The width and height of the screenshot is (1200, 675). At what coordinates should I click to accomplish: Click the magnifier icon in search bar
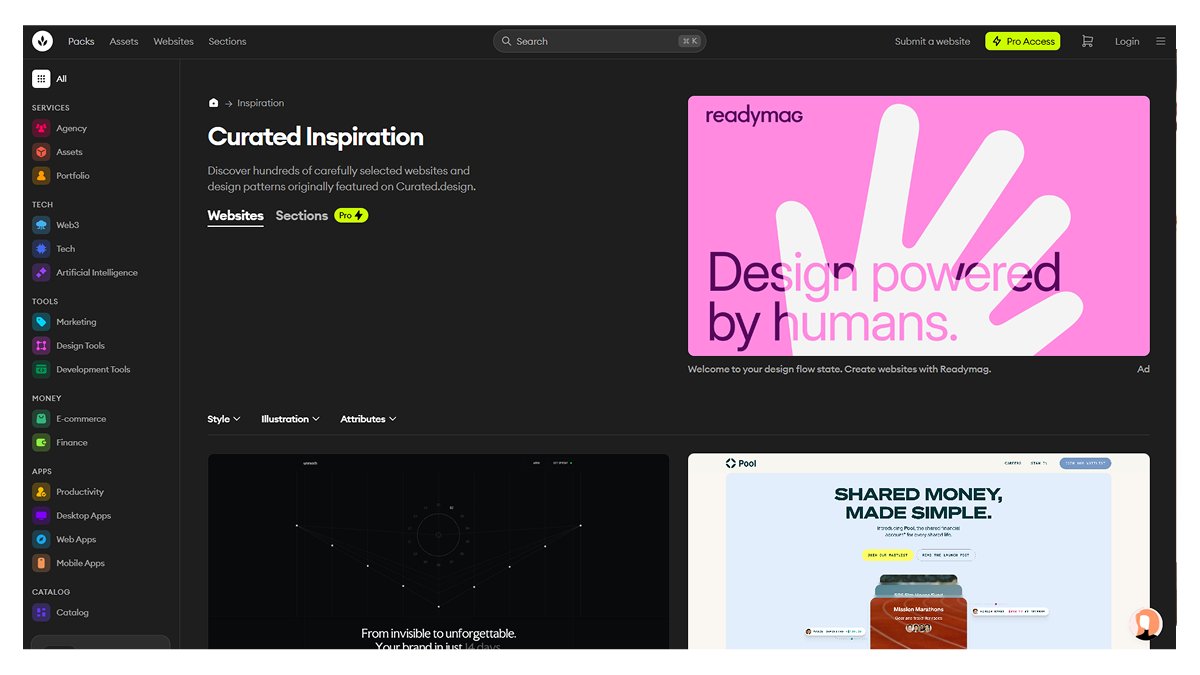click(x=507, y=41)
